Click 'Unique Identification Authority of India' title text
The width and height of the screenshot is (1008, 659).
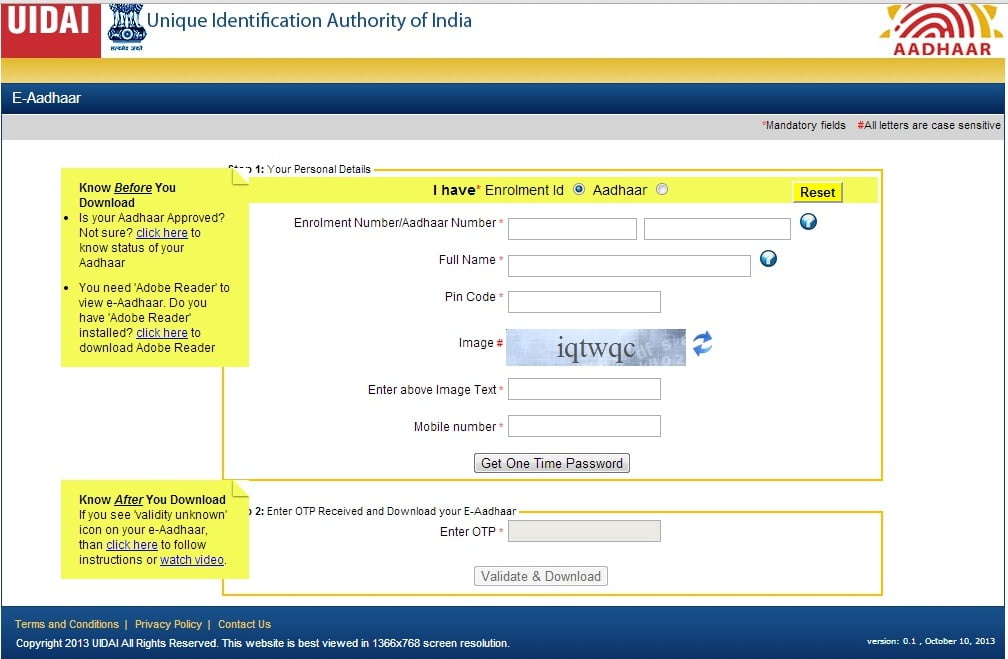309,21
